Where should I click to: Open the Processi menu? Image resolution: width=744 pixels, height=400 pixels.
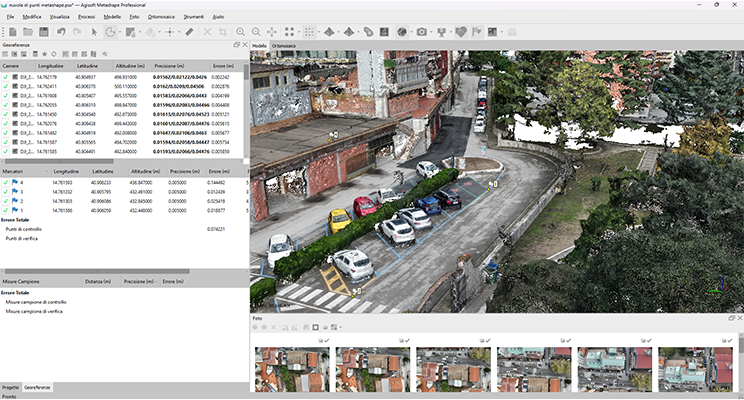(86, 17)
